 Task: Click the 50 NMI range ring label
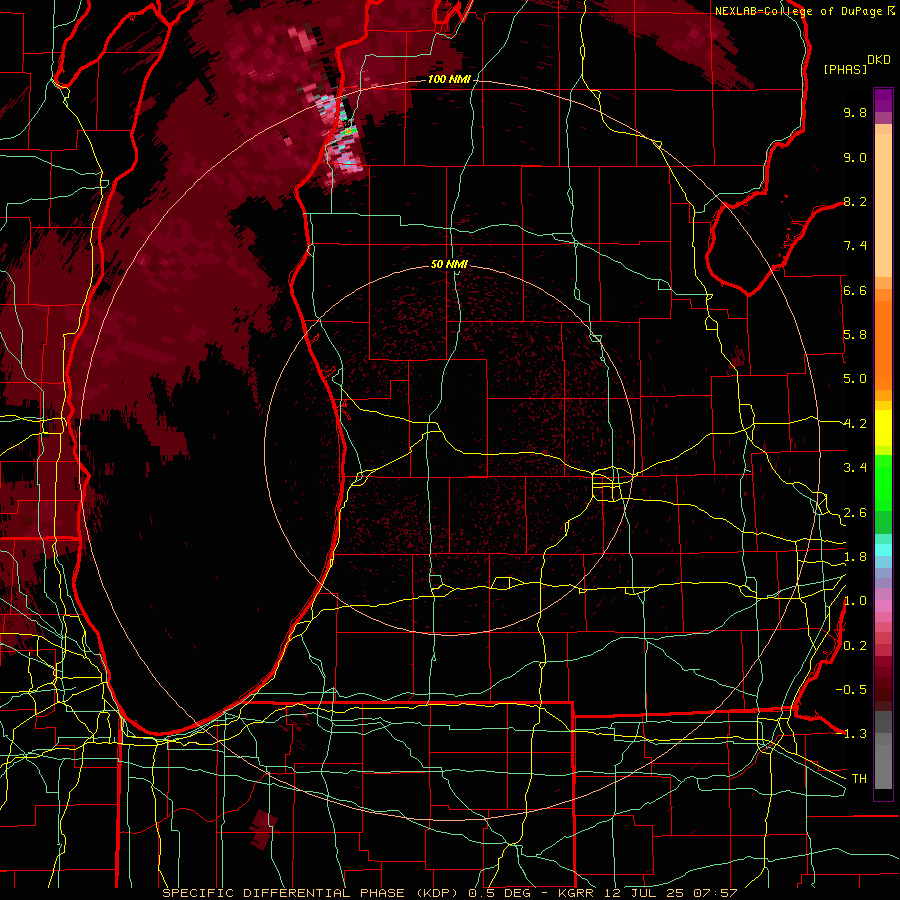click(449, 265)
